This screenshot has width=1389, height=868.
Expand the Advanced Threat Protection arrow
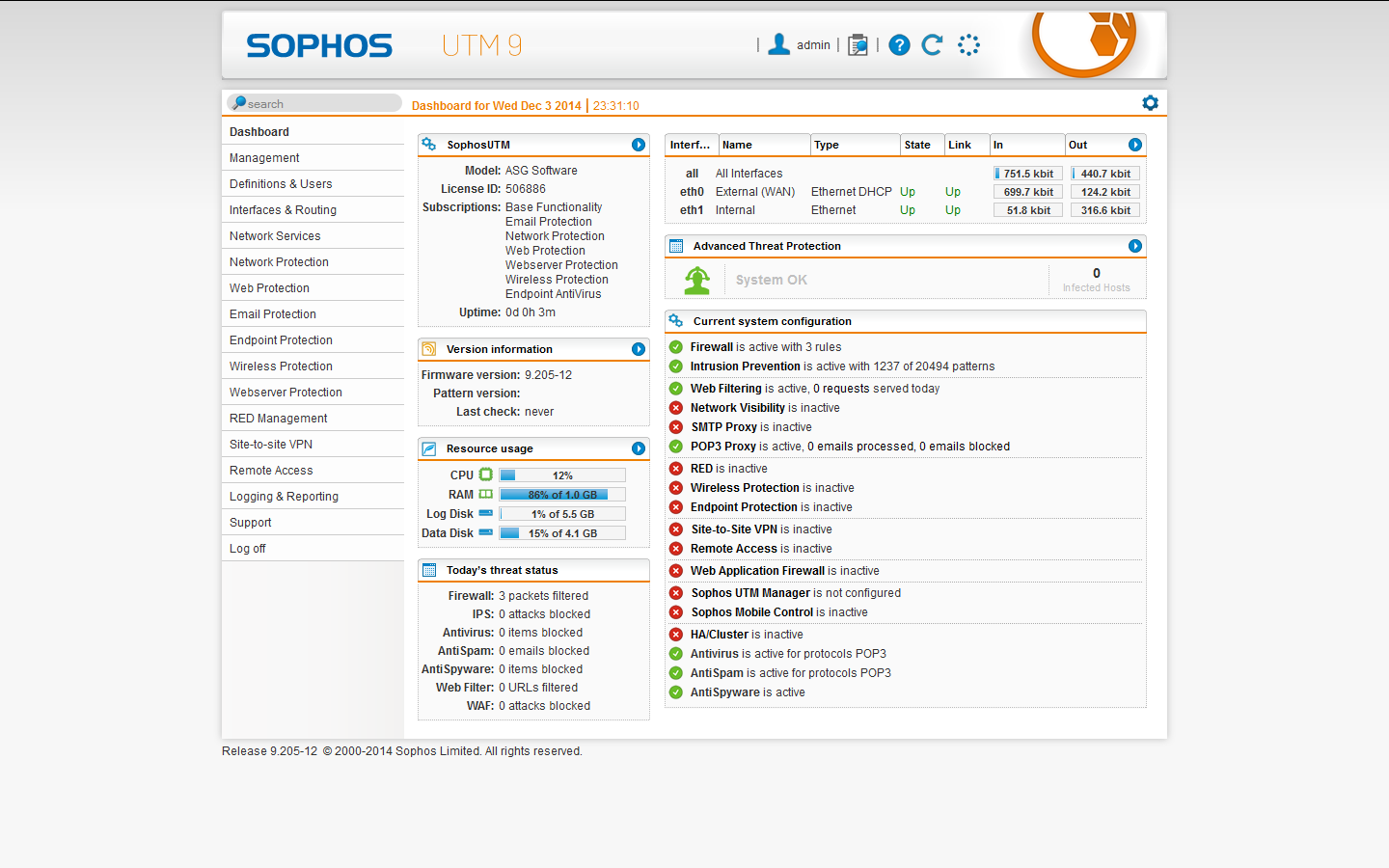pos(1135,246)
